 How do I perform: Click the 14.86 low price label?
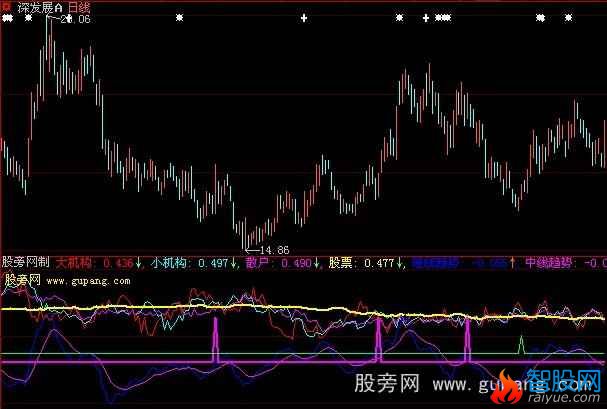275,250
